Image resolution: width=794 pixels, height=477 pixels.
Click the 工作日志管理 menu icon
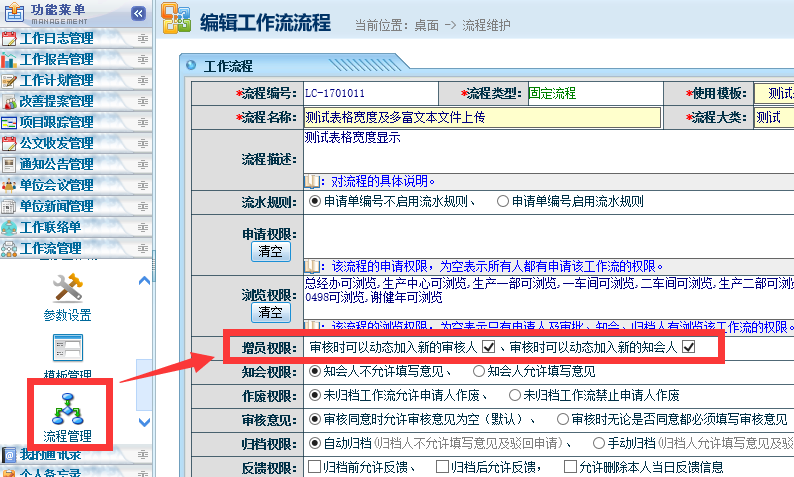click(9, 40)
